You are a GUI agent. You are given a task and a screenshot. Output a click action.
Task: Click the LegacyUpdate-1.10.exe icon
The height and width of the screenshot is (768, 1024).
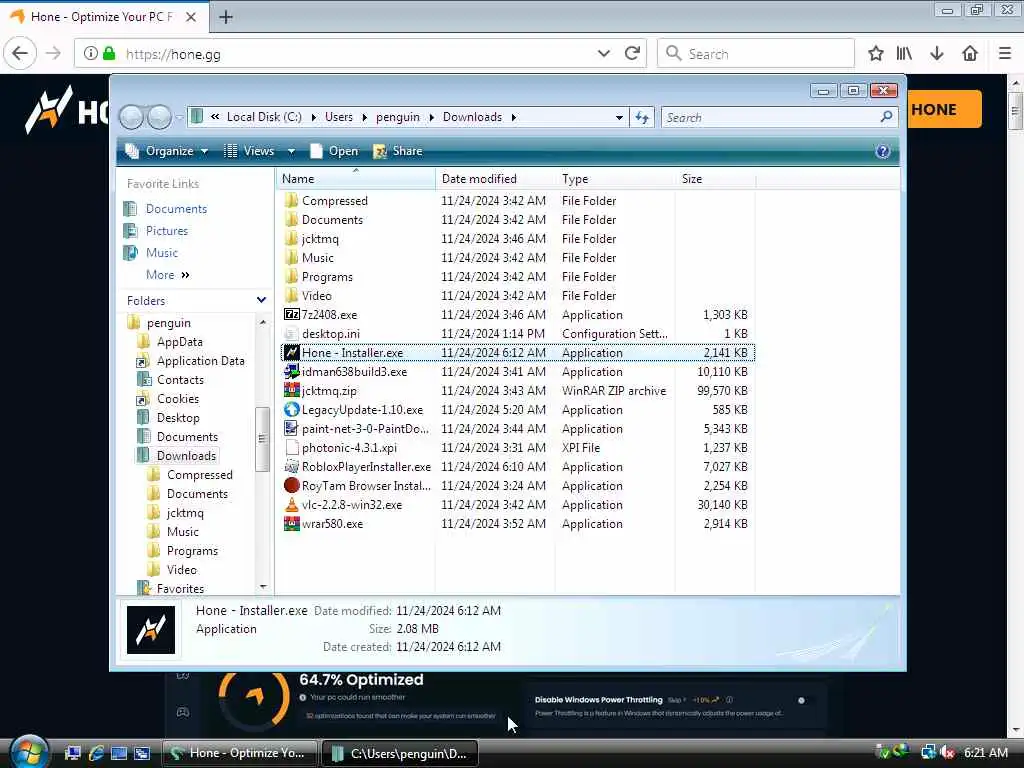pos(291,409)
